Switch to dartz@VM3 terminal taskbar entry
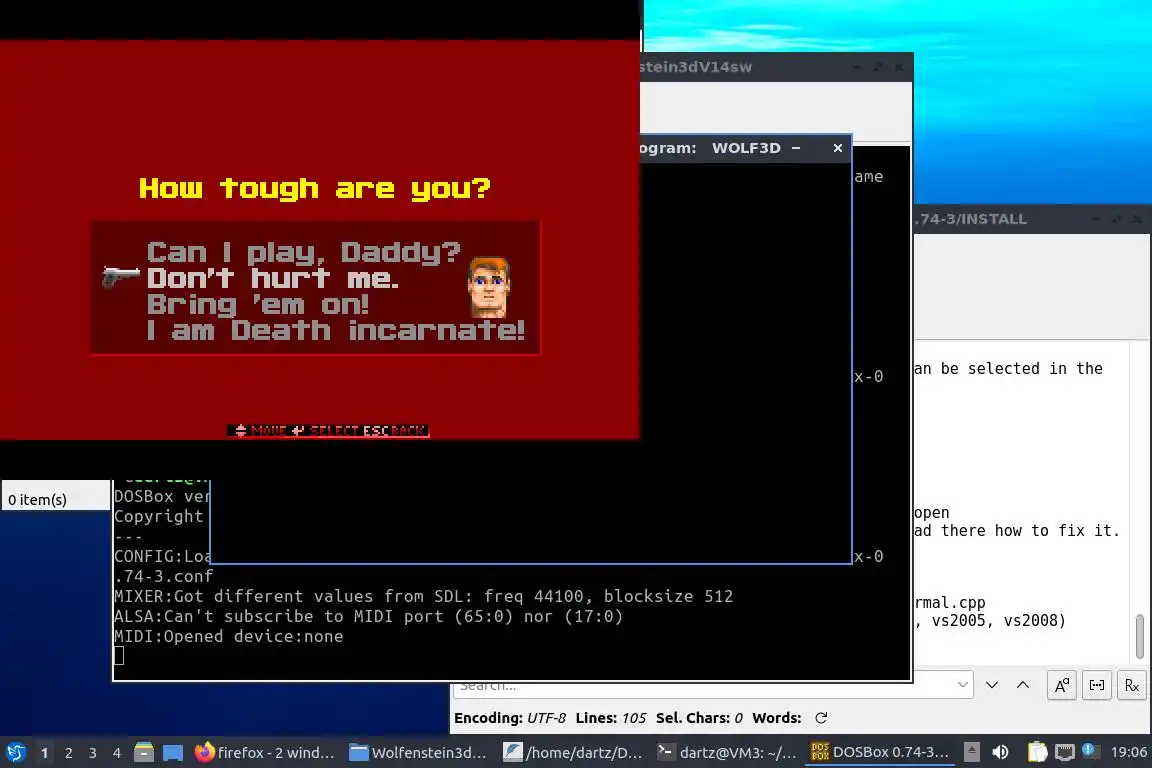 [727, 752]
